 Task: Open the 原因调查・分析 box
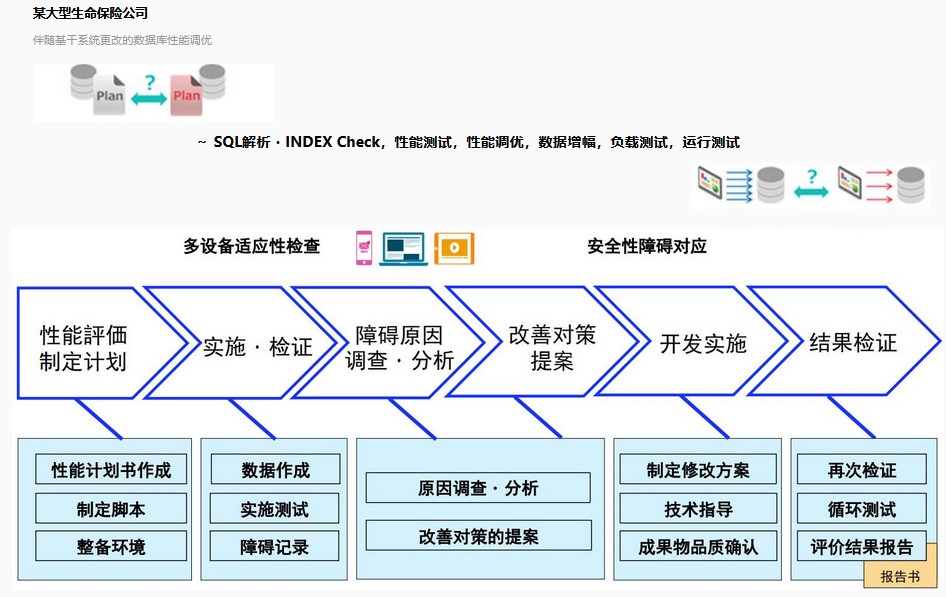[478, 488]
